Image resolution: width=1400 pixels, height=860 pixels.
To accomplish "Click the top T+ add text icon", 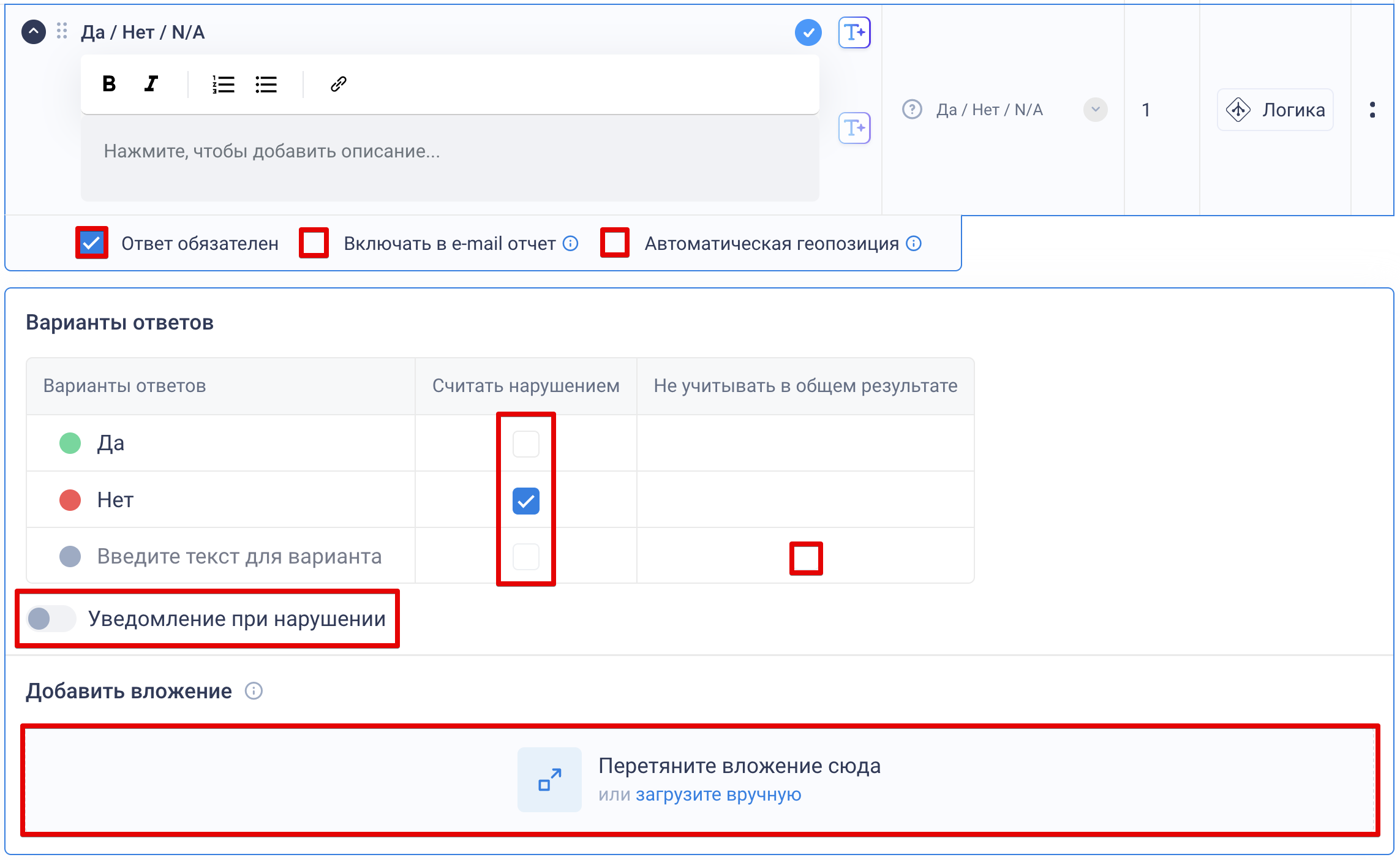I will pyautogui.click(x=854, y=32).
